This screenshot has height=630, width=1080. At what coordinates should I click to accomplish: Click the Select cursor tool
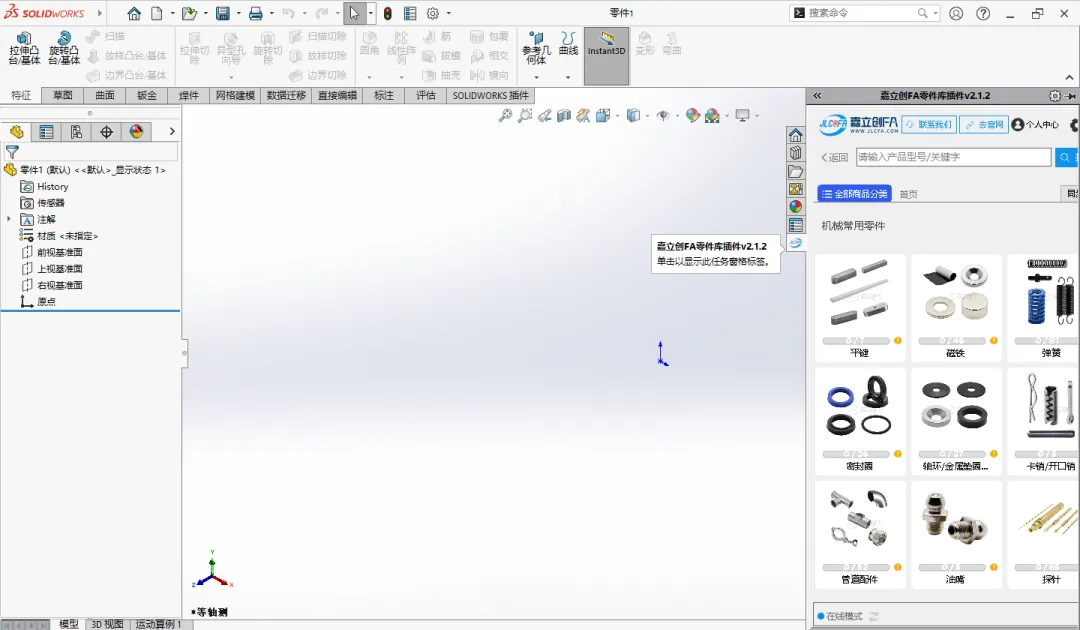(x=354, y=13)
